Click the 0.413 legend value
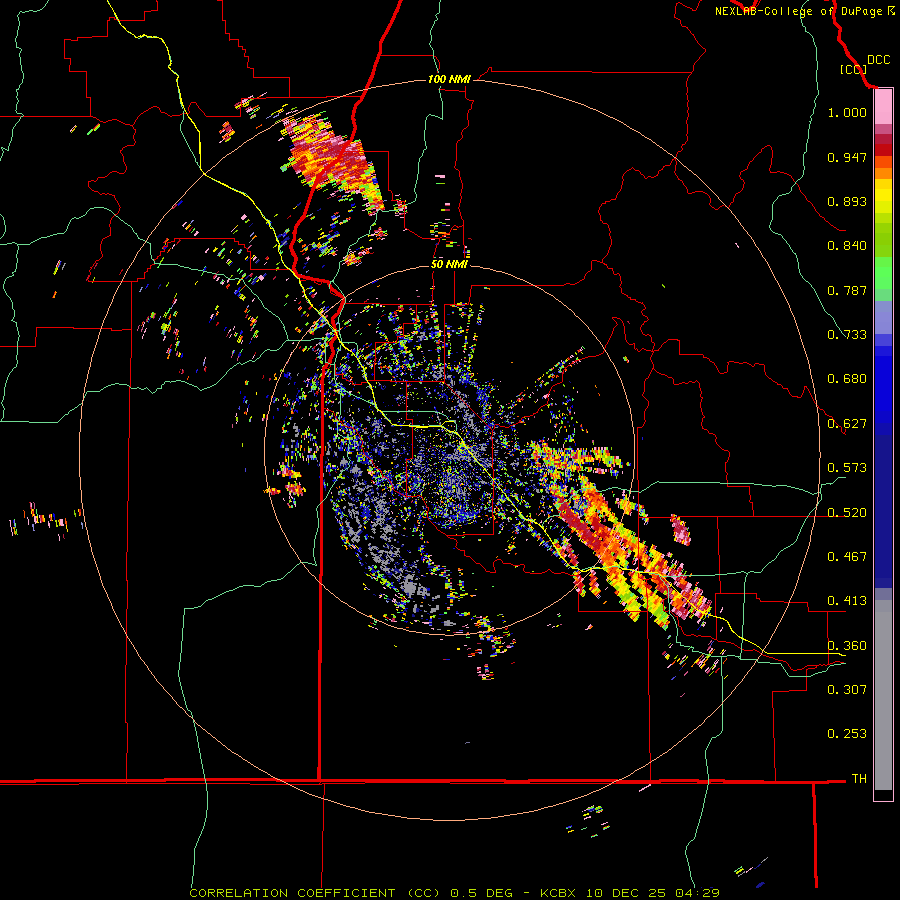The width and height of the screenshot is (900, 900). click(847, 601)
